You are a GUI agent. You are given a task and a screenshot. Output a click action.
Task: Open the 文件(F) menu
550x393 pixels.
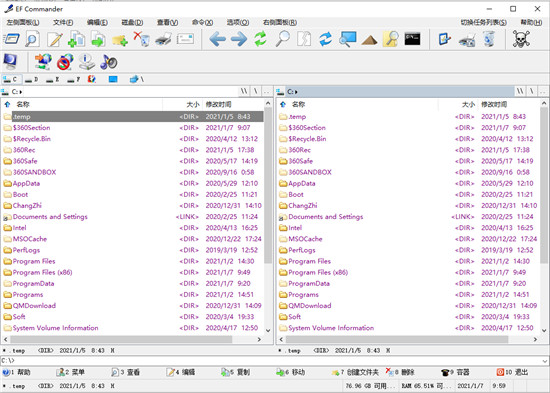point(63,22)
